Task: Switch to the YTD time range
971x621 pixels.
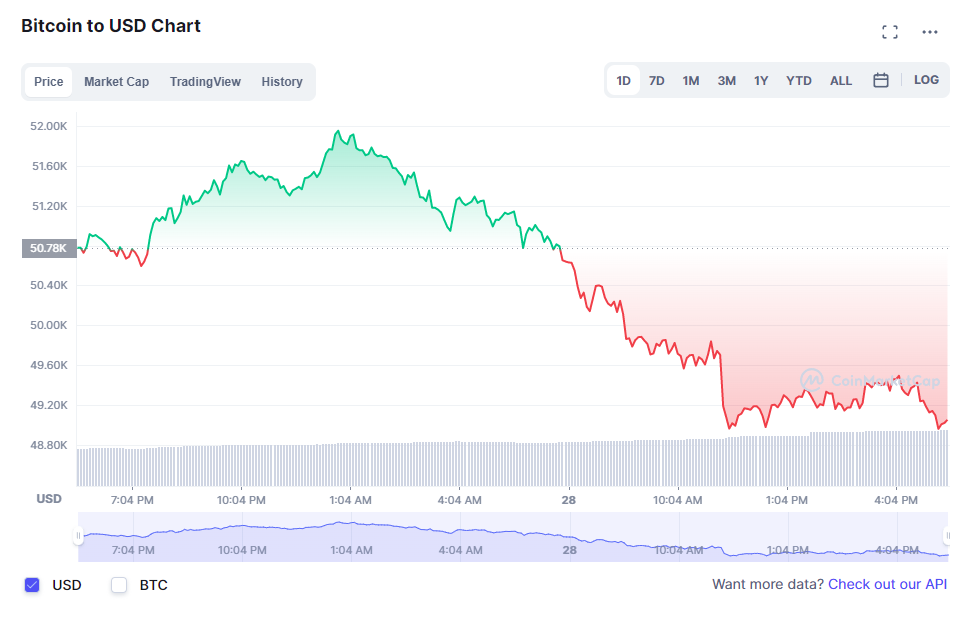Action: [798, 80]
